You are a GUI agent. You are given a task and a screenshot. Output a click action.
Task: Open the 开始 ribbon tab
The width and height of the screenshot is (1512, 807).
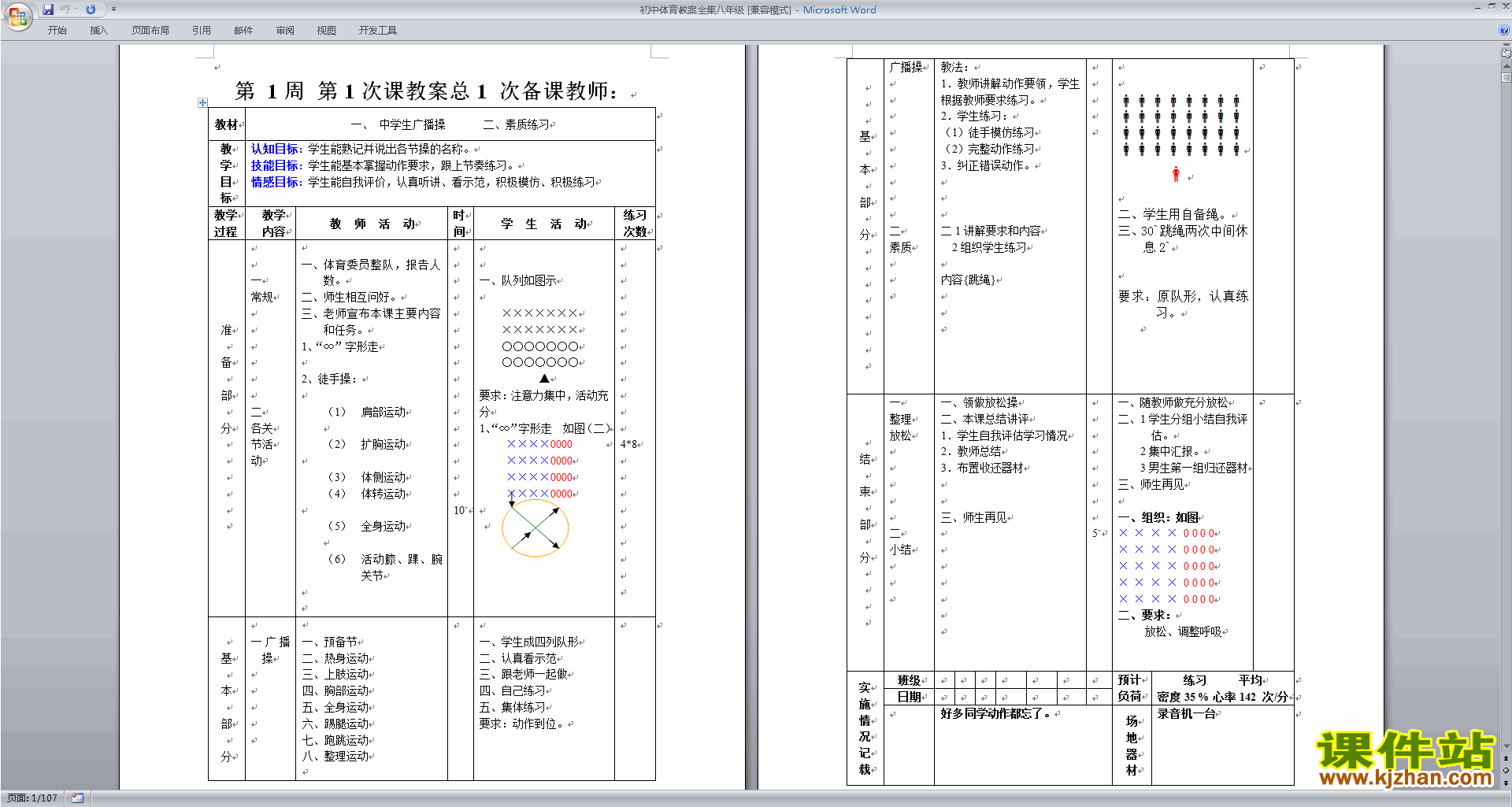tap(57, 30)
